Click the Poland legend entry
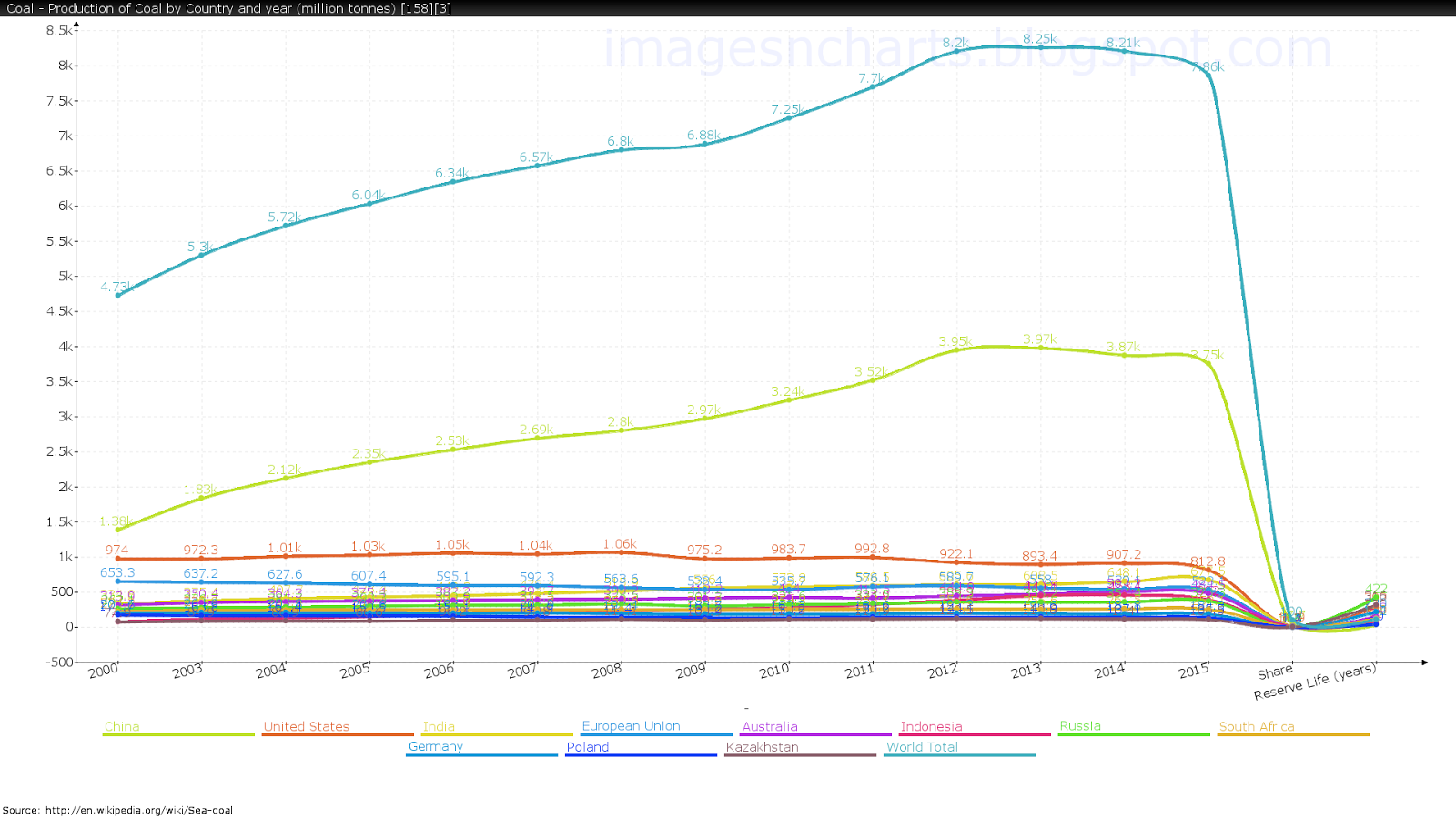This screenshot has width=1456, height=819. [587, 746]
